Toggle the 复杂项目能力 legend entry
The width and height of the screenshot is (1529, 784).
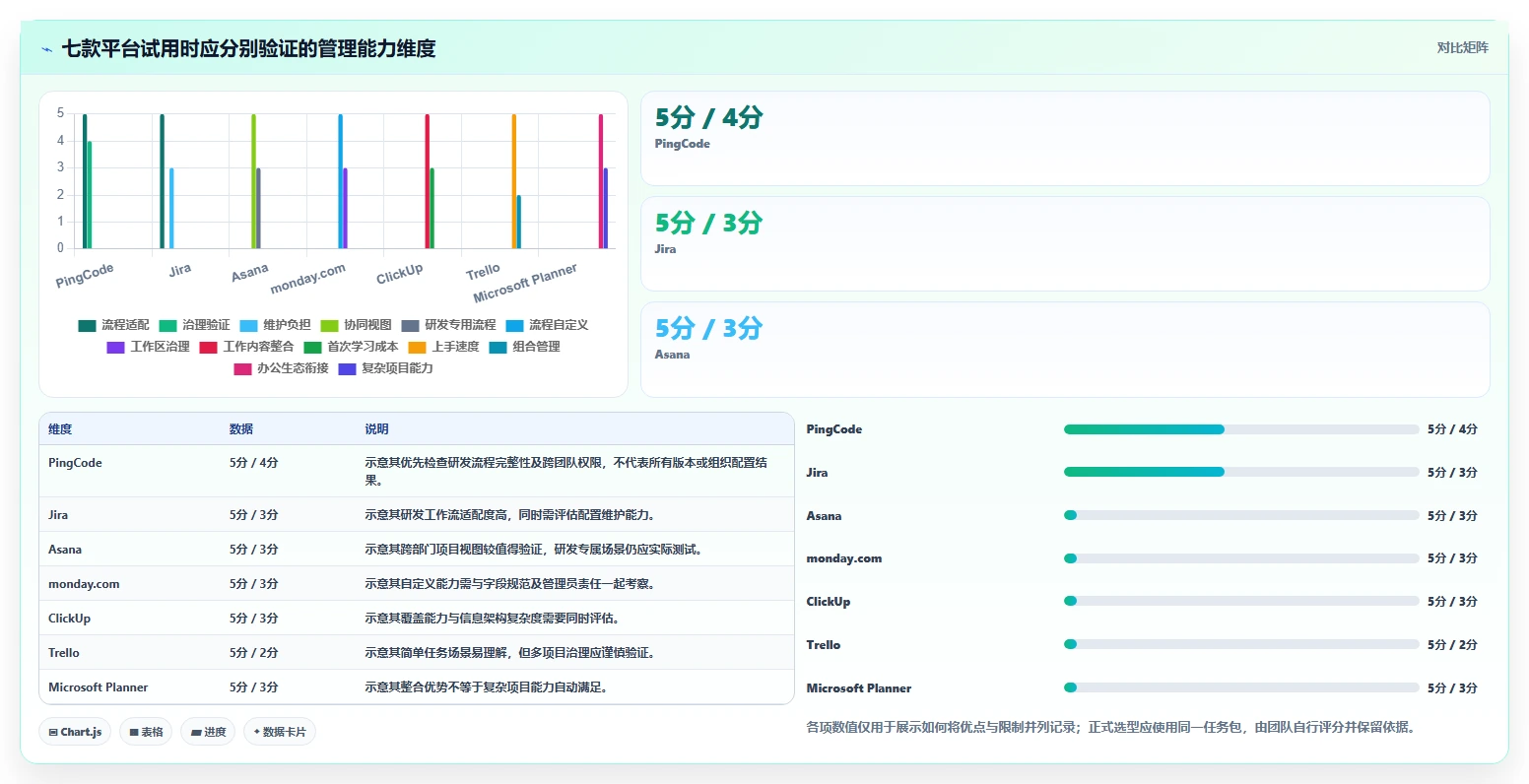386,368
